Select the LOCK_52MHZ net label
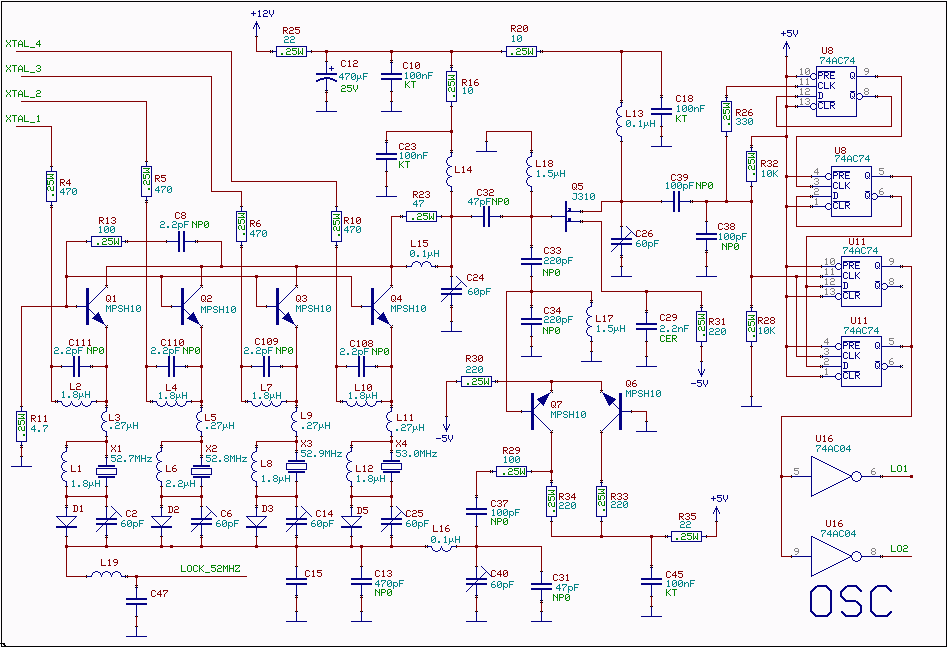 (210, 568)
